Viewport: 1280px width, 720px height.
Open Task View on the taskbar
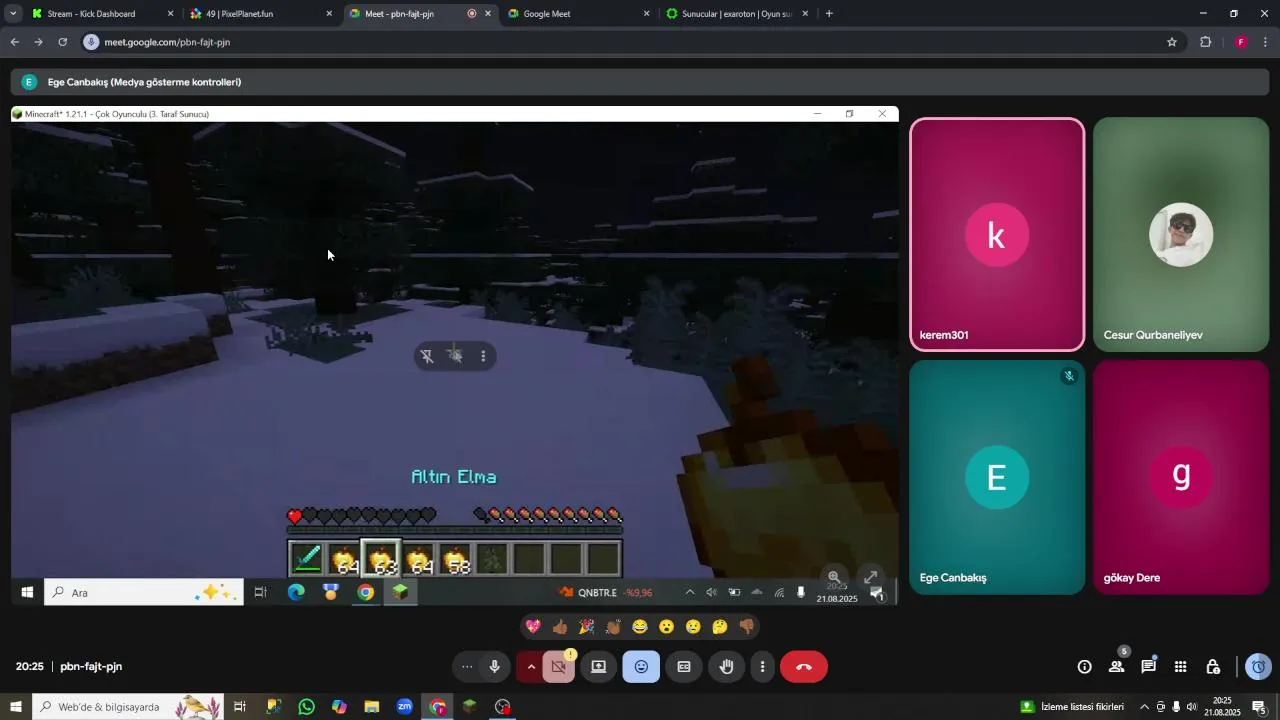[x=240, y=707]
